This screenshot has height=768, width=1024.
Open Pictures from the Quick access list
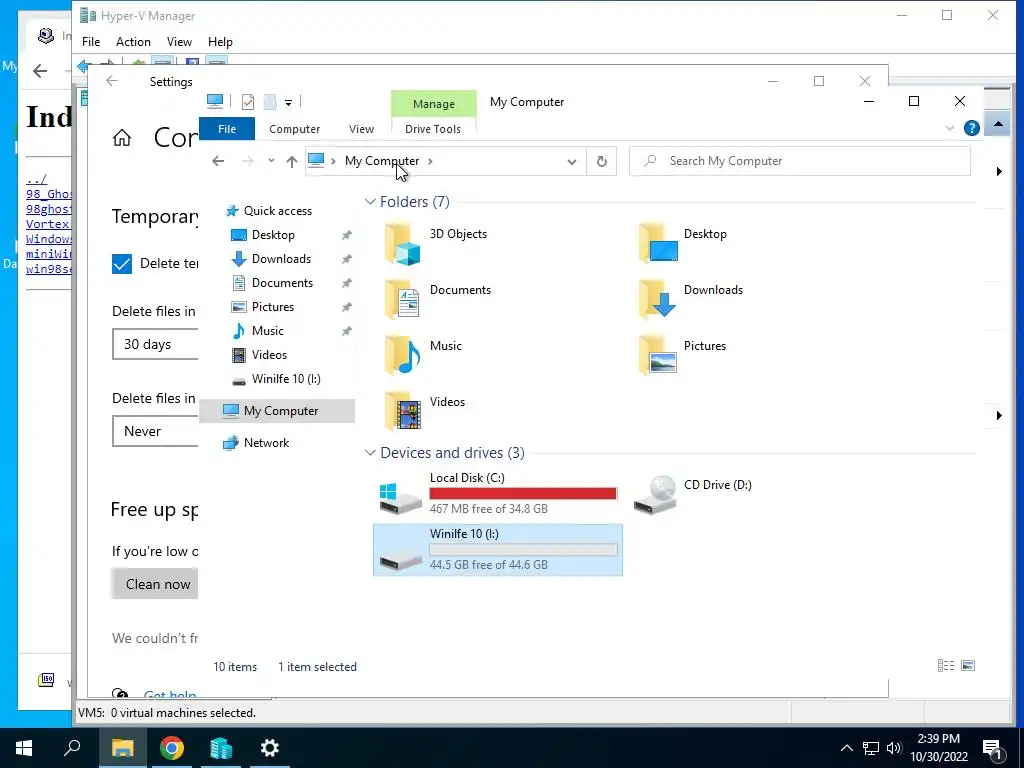pos(272,307)
